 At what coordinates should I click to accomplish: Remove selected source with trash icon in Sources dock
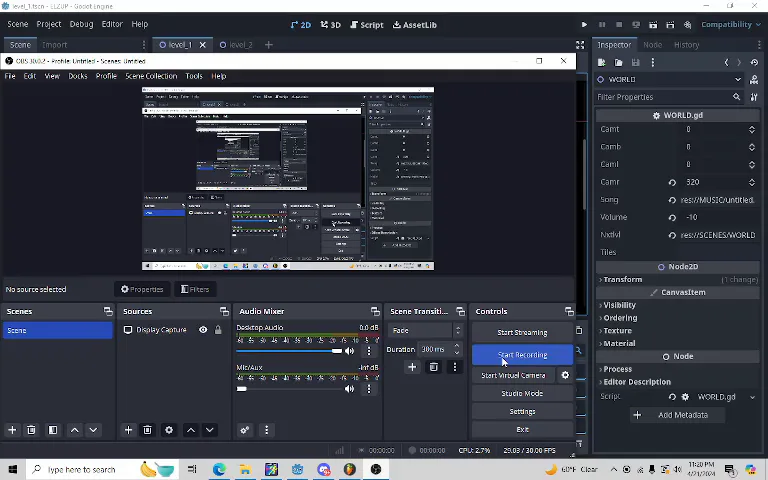pos(147,430)
